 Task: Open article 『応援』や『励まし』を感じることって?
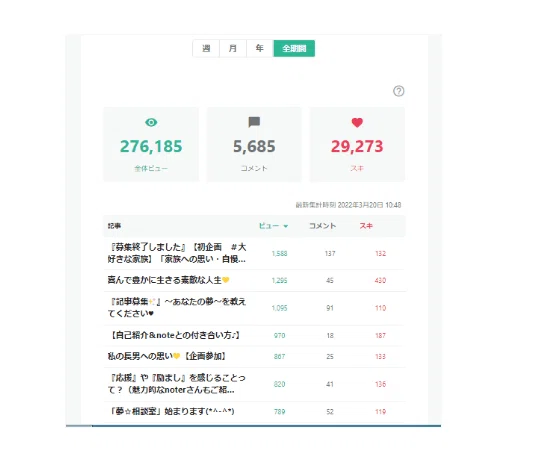(x=177, y=384)
